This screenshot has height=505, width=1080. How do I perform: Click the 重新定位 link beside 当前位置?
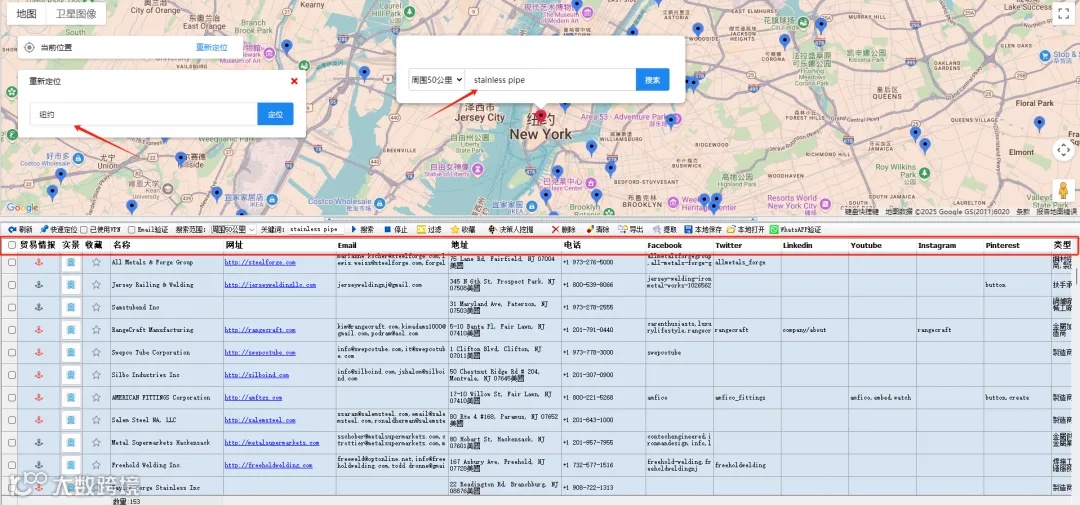(x=211, y=48)
